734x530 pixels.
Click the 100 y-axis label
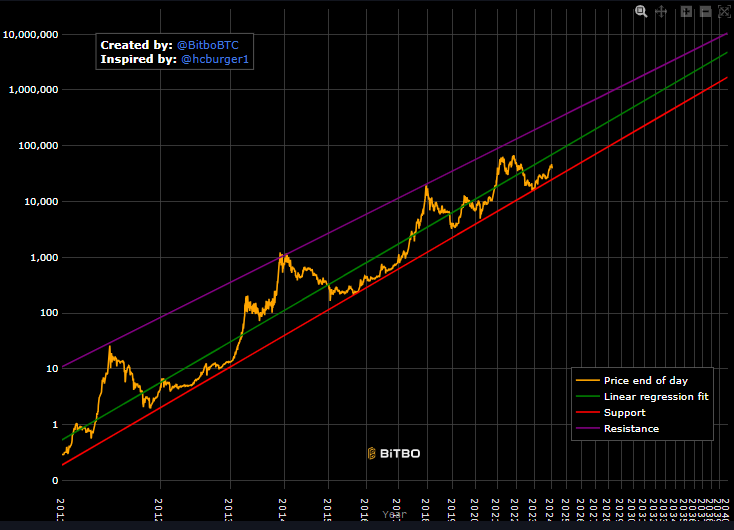(49, 313)
